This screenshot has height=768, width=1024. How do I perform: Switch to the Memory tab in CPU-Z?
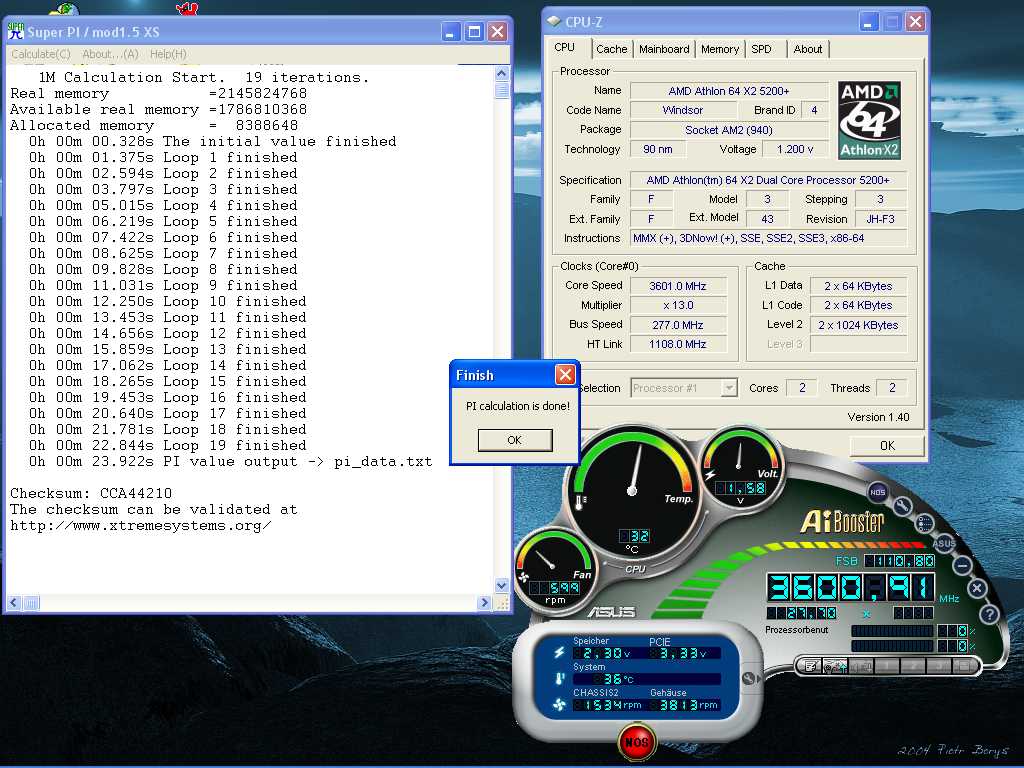pos(720,49)
